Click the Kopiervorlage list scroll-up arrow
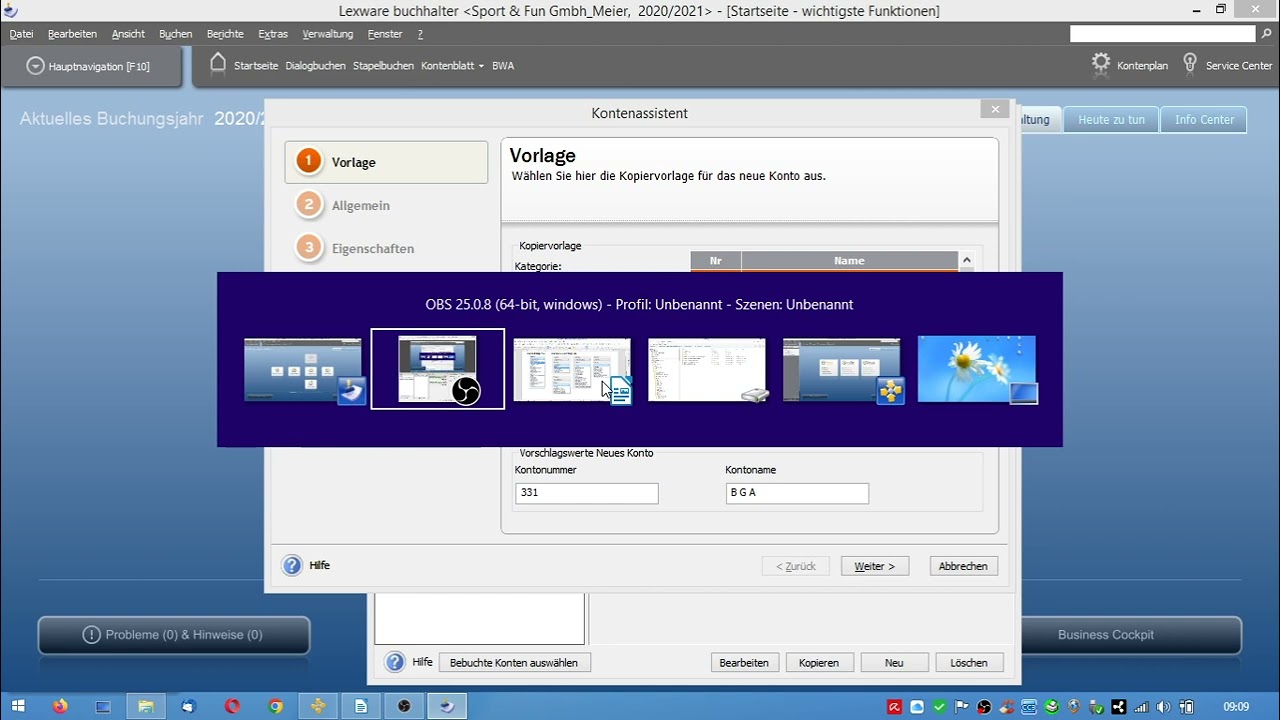 coord(966,261)
